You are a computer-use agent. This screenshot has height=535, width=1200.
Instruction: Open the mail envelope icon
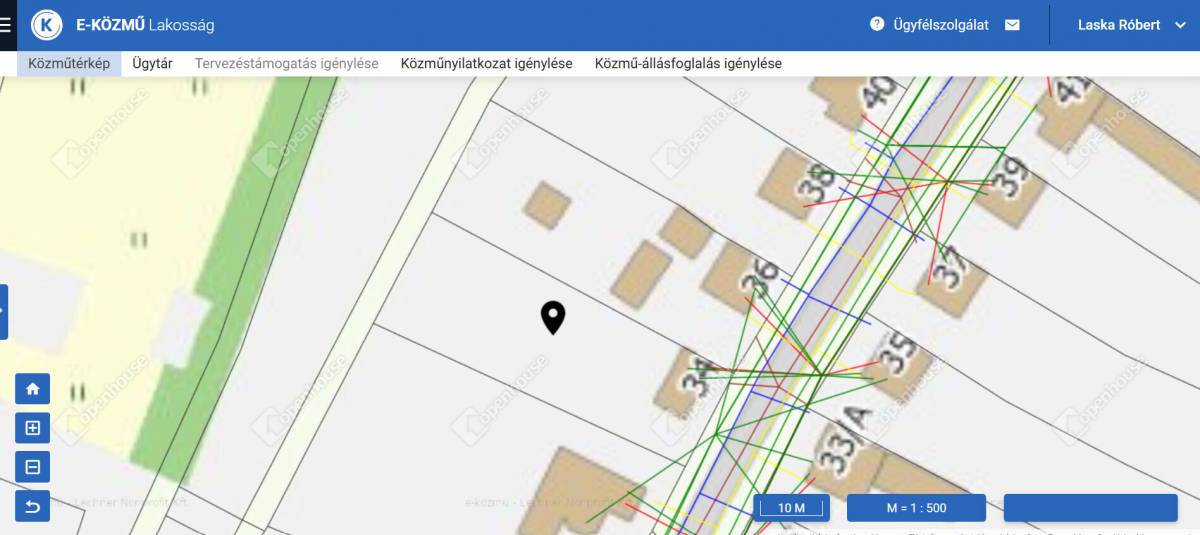click(1012, 24)
